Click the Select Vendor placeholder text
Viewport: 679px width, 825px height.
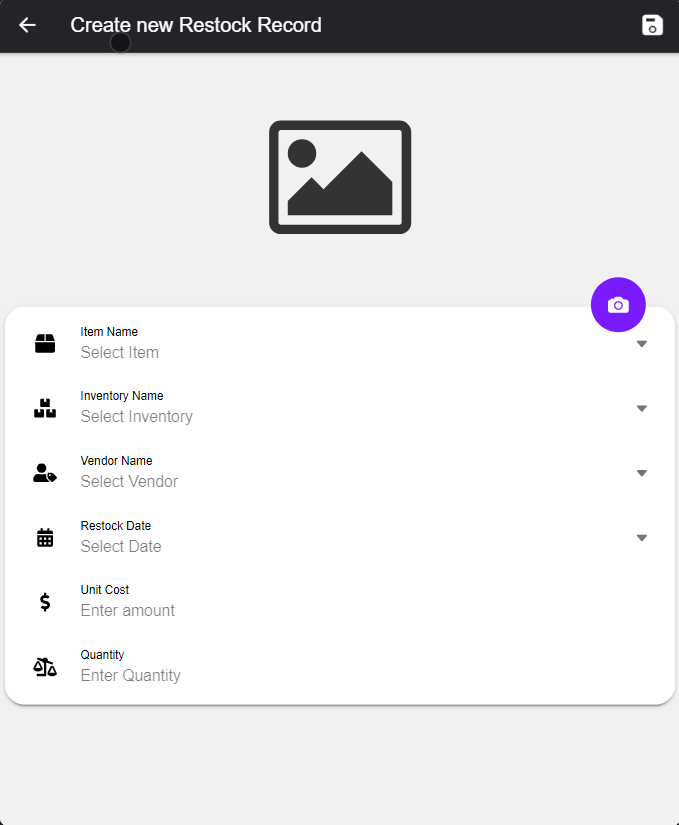tap(130, 482)
